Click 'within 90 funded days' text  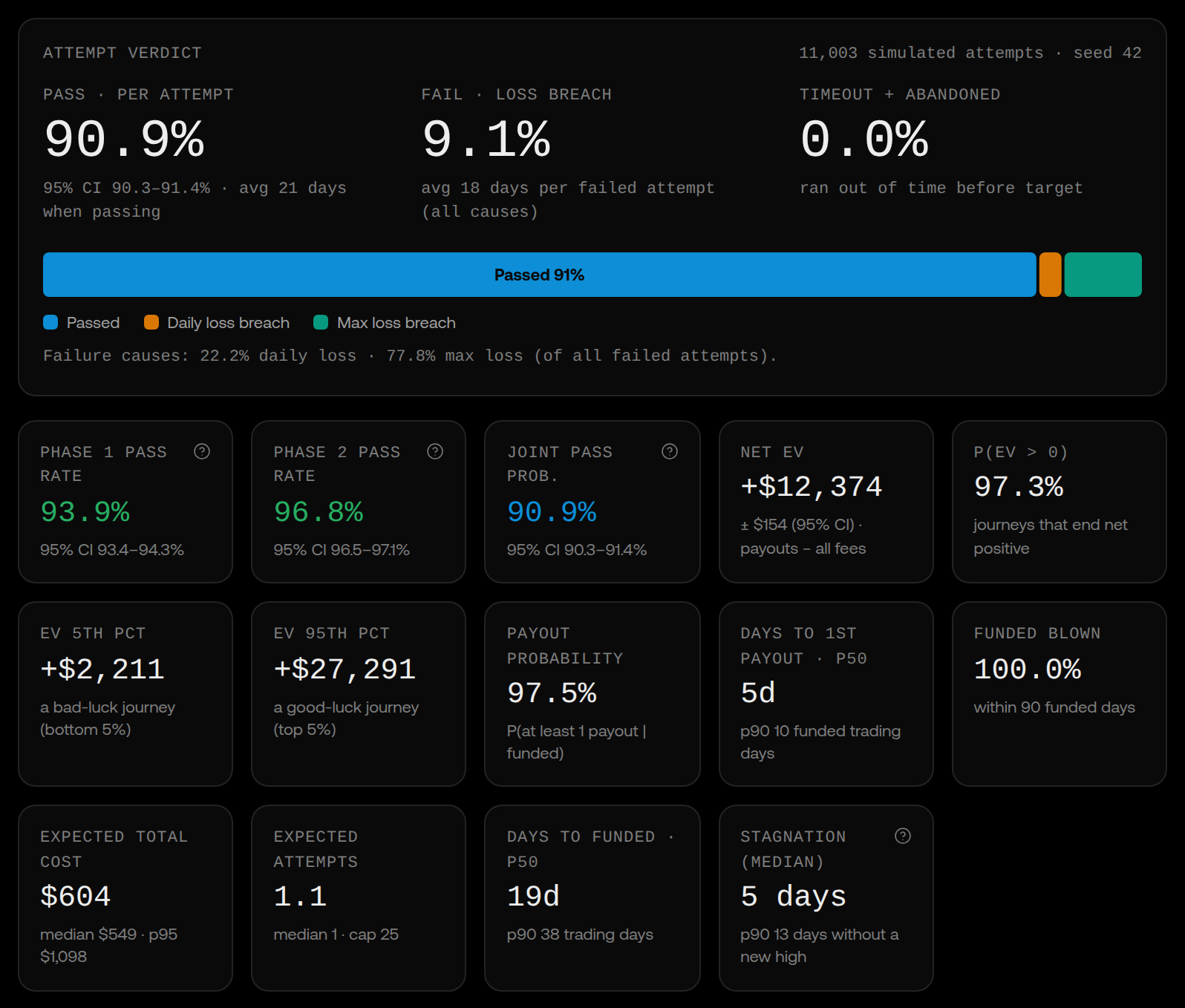coord(1054,707)
